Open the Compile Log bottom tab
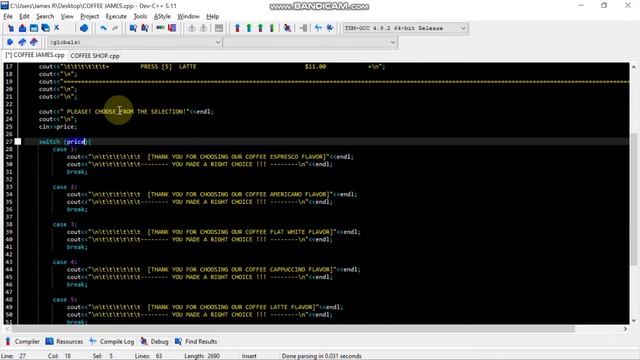Screen dimensions: 640x360 111,341
